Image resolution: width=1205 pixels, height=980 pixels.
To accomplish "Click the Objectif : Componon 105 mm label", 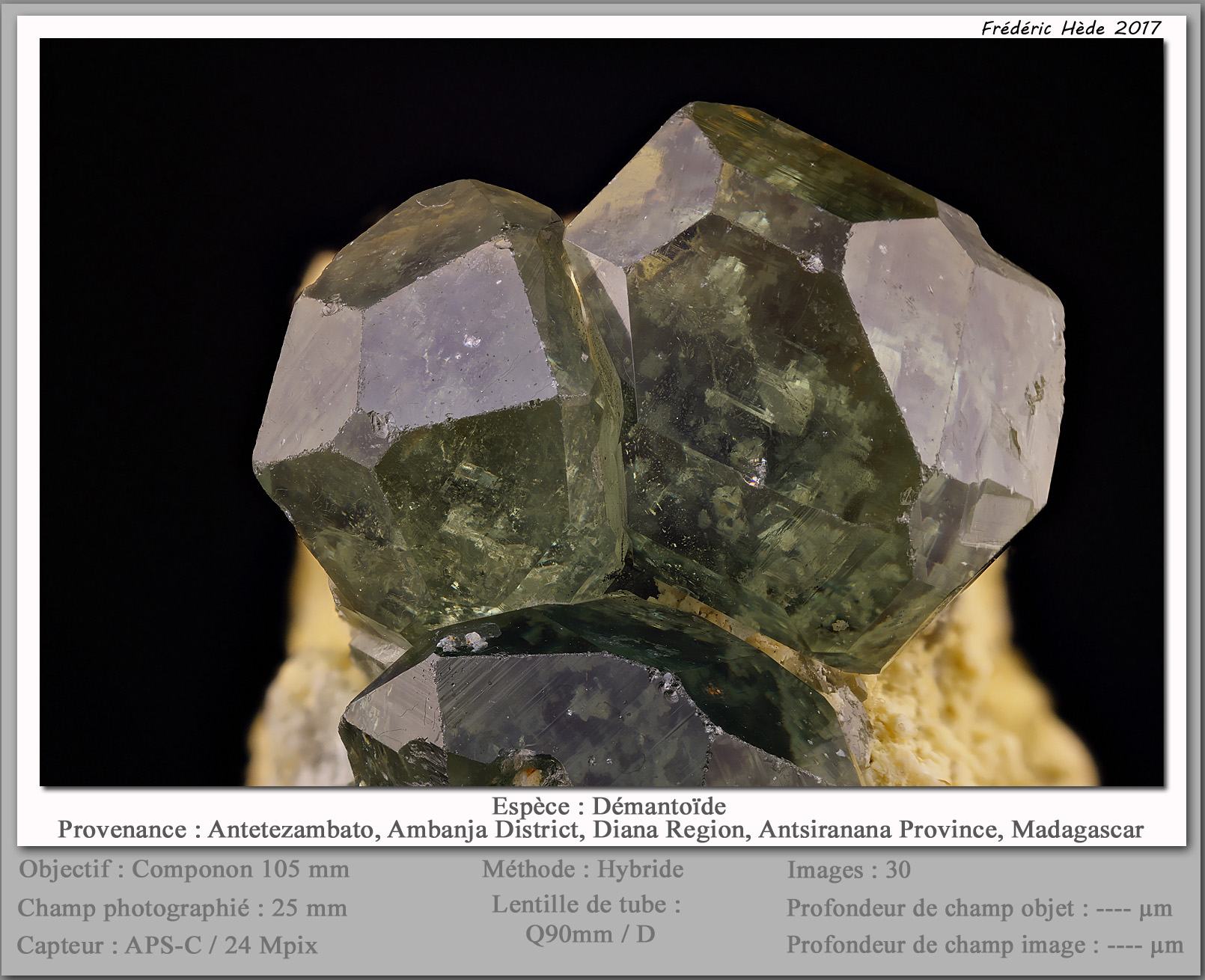I will (x=184, y=869).
